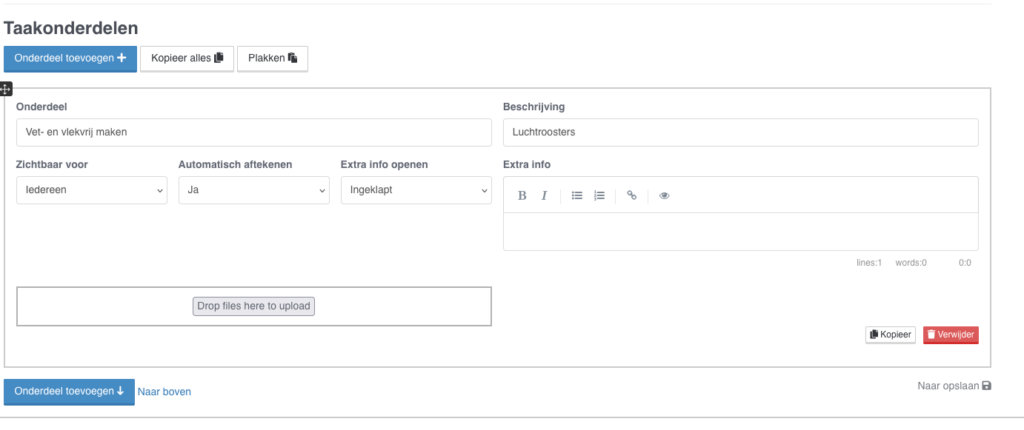The height and width of the screenshot is (430, 1024).
Task: Click the drag-move handle icon of the onderdeel
Action: [x=6, y=89]
